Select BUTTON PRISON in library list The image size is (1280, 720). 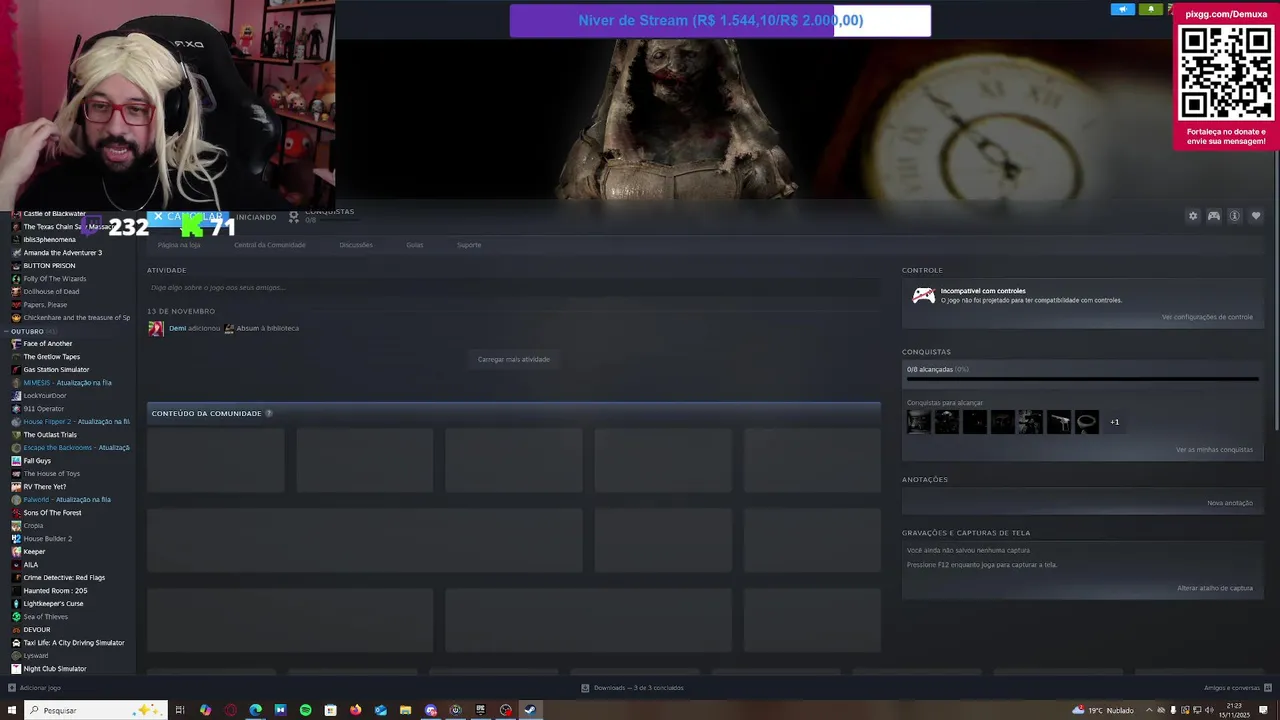pos(49,266)
